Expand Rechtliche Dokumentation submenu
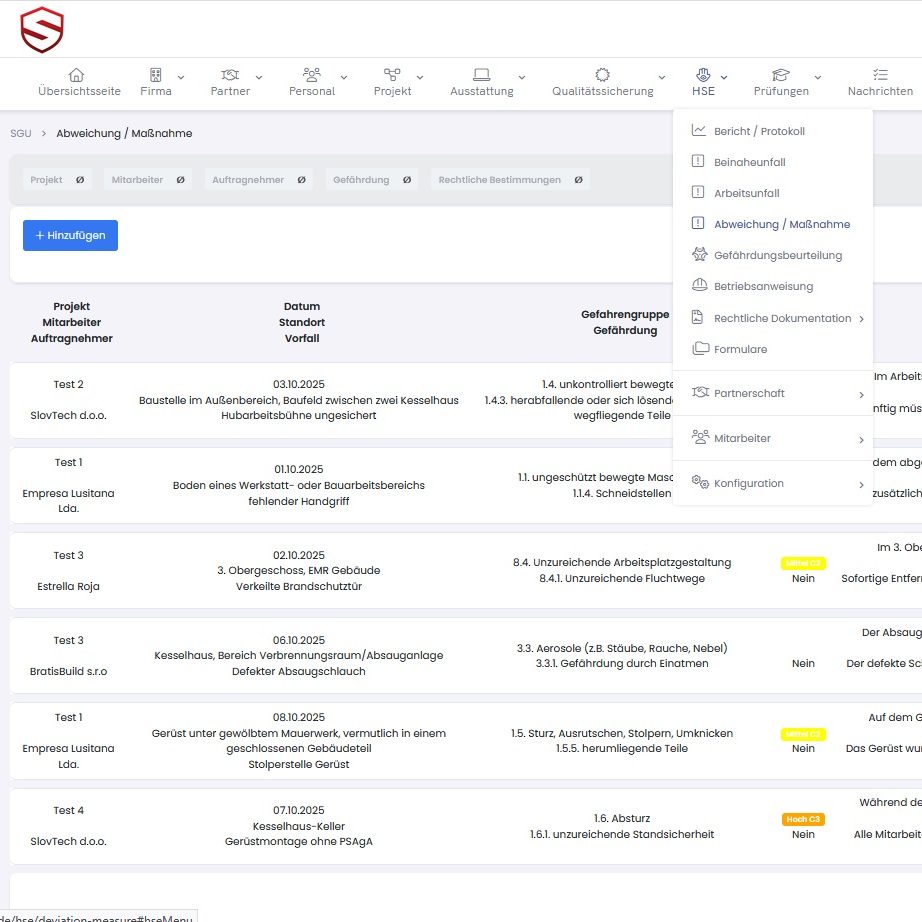This screenshot has height=922, width=922. click(861, 319)
